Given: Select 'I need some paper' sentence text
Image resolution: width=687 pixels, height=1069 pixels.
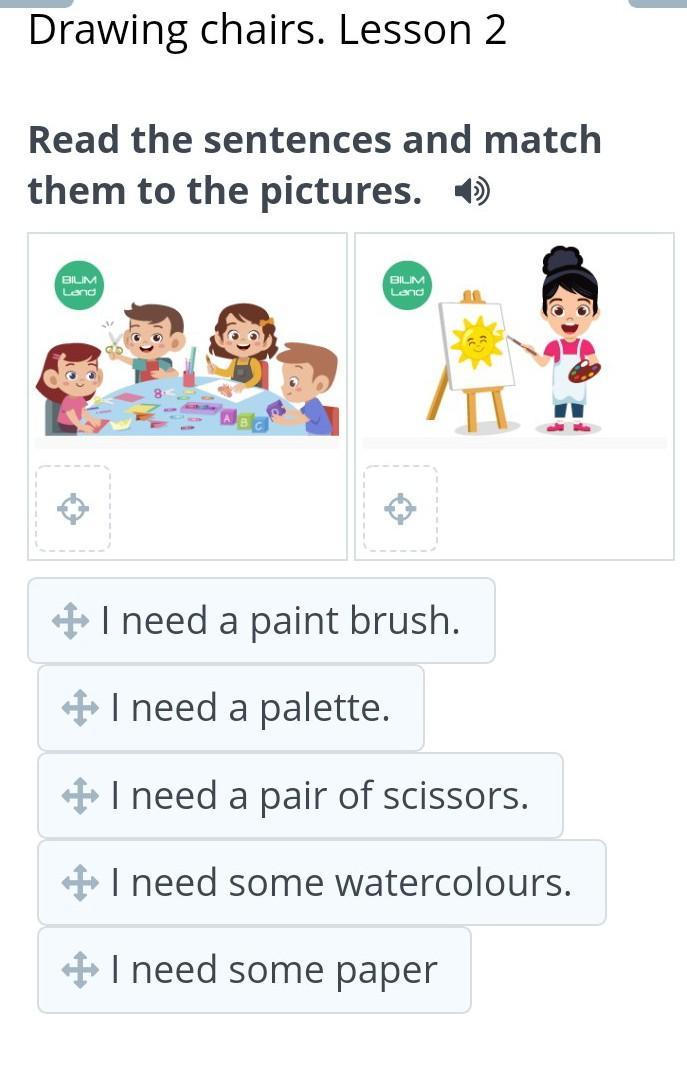Looking at the screenshot, I should click(x=274, y=970).
